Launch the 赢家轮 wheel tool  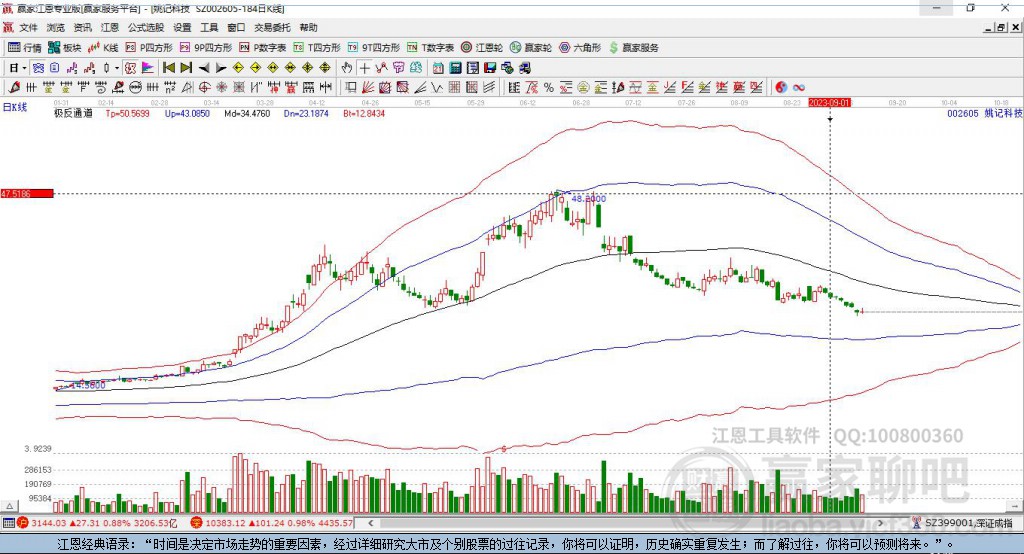coord(530,48)
